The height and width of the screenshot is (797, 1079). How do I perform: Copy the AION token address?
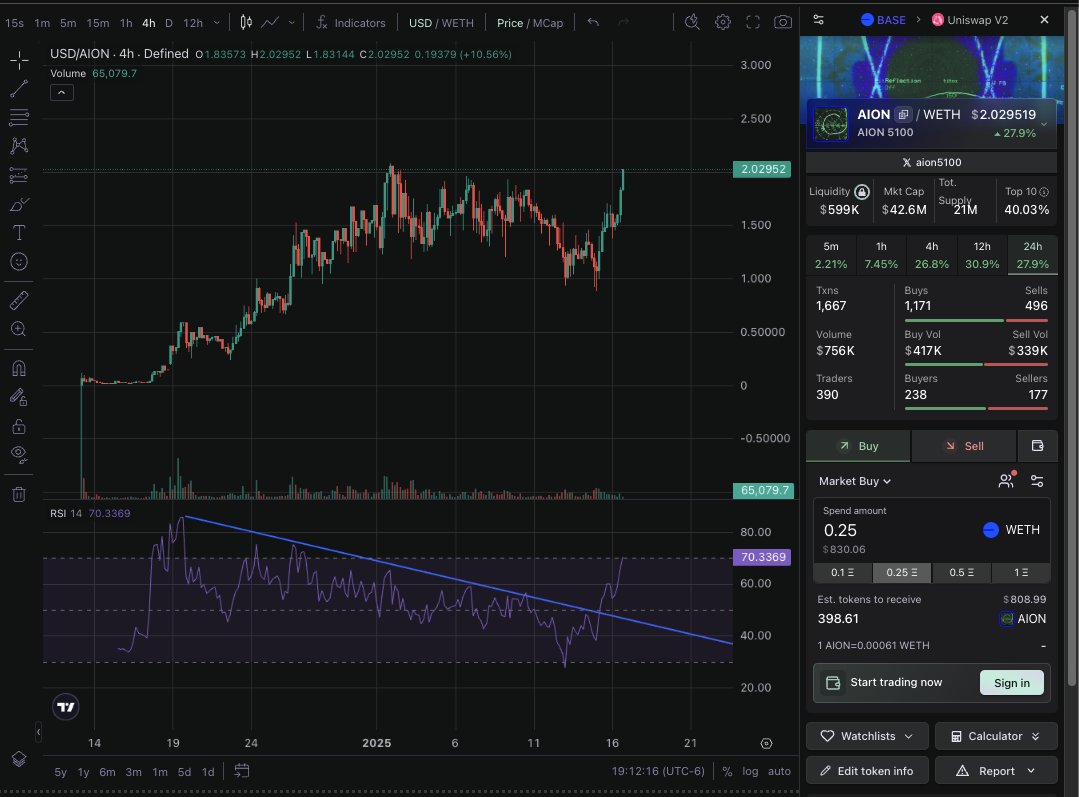click(x=904, y=115)
